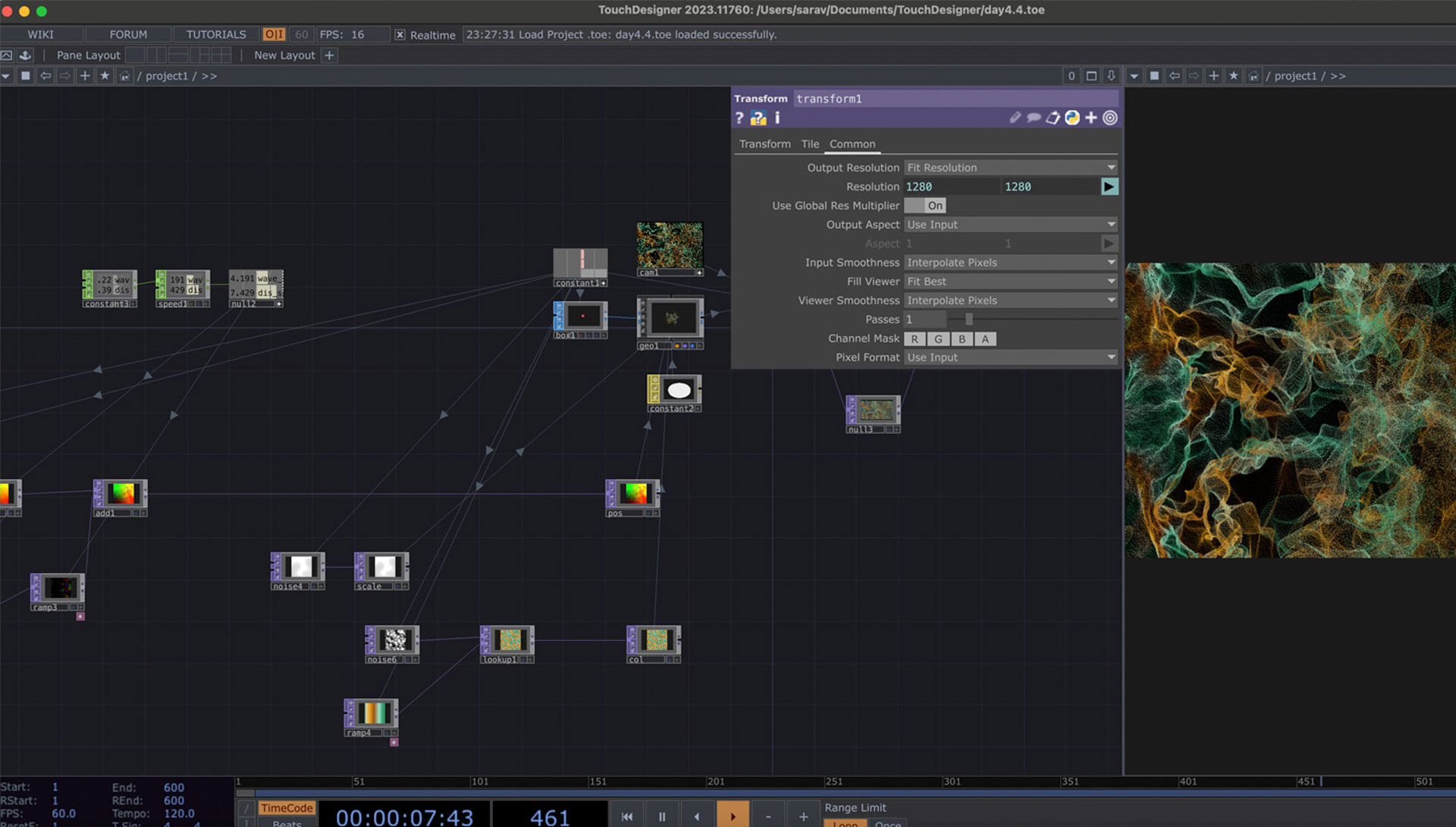Click the square stop icon in left pane bar
Viewport: 1456px width, 827px height.
click(x=26, y=76)
